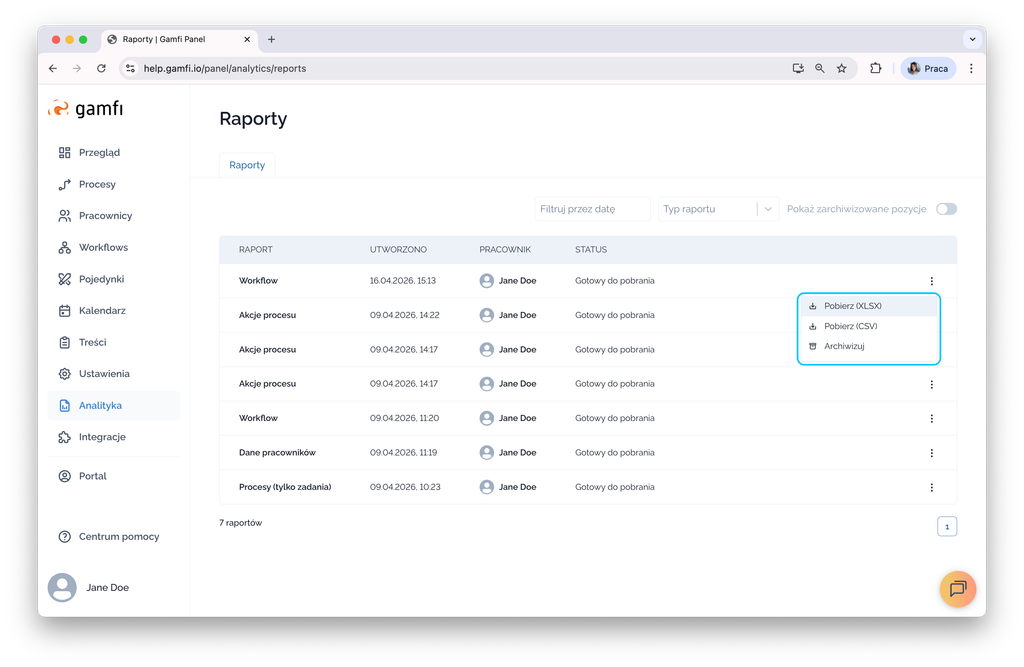This screenshot has width=1024, height=667.
Task: Click the Pojedynki crossed swords icon
Action: pos(65,279)
